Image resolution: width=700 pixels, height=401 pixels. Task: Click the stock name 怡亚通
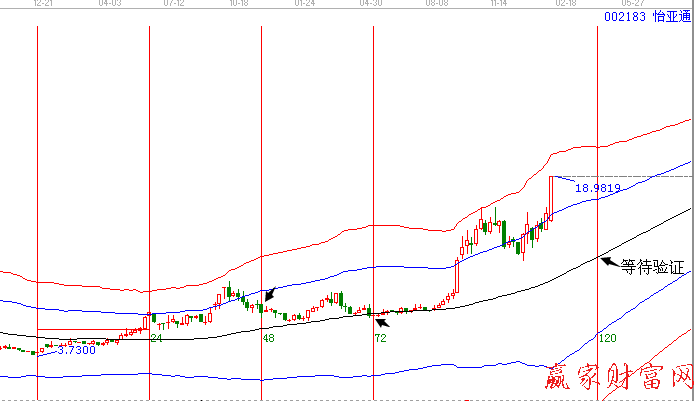click(670, 18)
